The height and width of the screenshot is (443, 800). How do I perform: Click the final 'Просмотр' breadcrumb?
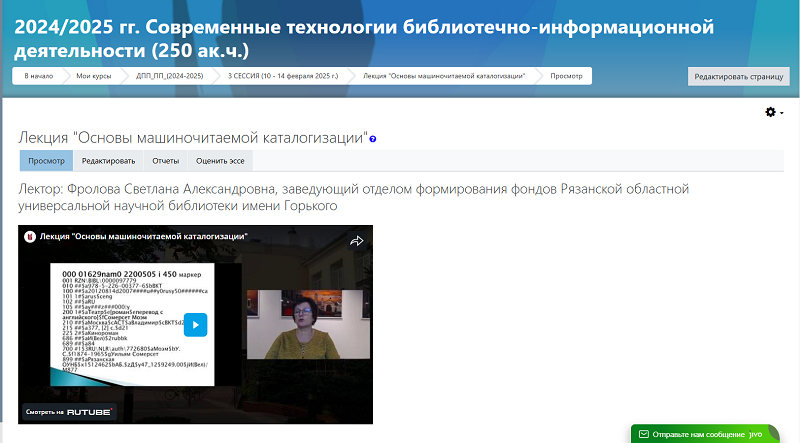click(566, 76)
